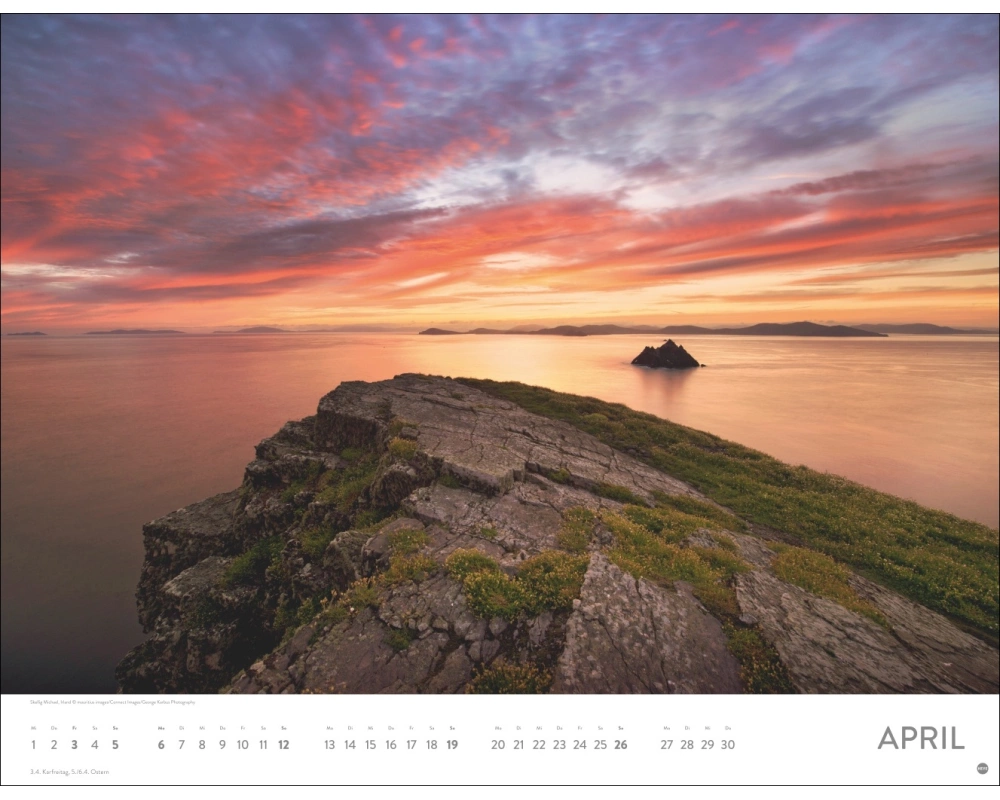The height and width of the screenshot is (800, 1000).
Task: Click date 27 in the last week
Action: (x=667, y=745)
